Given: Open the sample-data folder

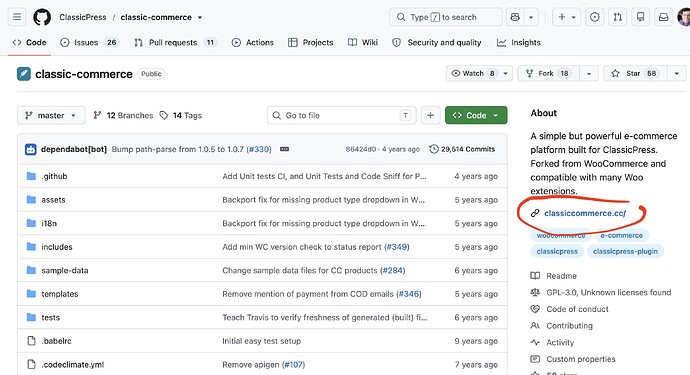Looking at the screenshot, I should click(x=65, y=271).
